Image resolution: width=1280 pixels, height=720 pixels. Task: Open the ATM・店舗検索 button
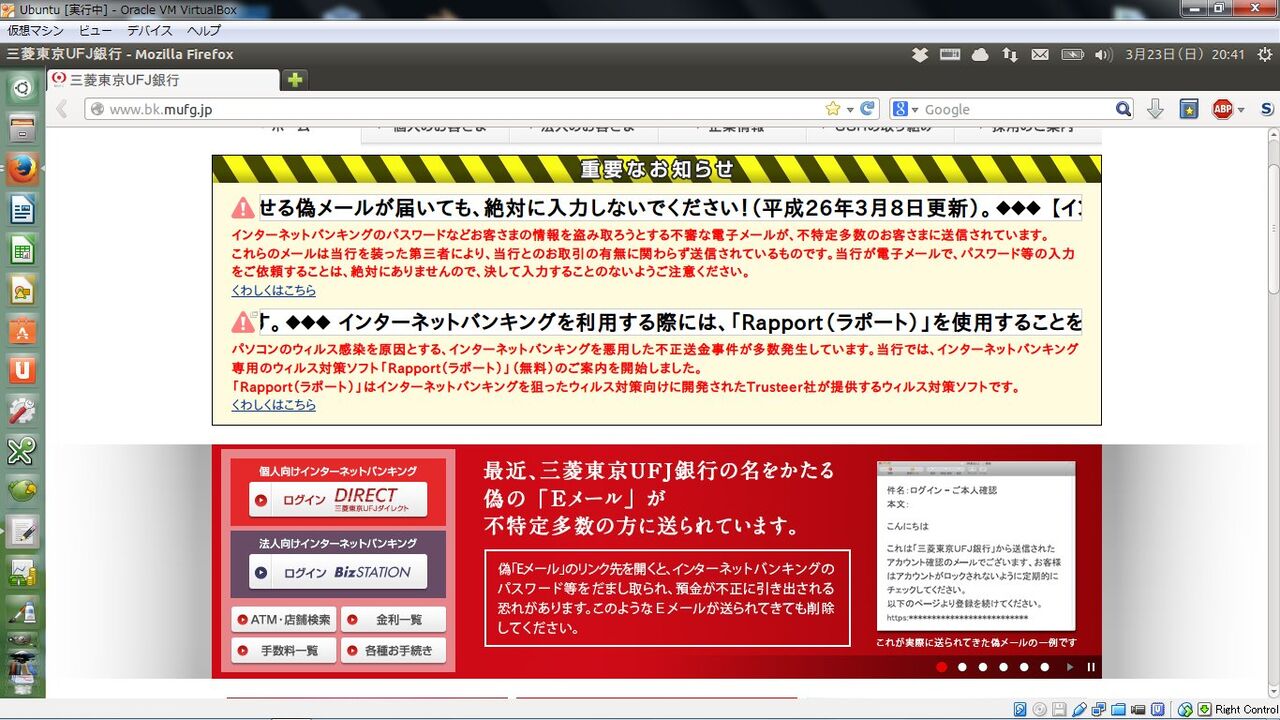[x=284, y=620]
